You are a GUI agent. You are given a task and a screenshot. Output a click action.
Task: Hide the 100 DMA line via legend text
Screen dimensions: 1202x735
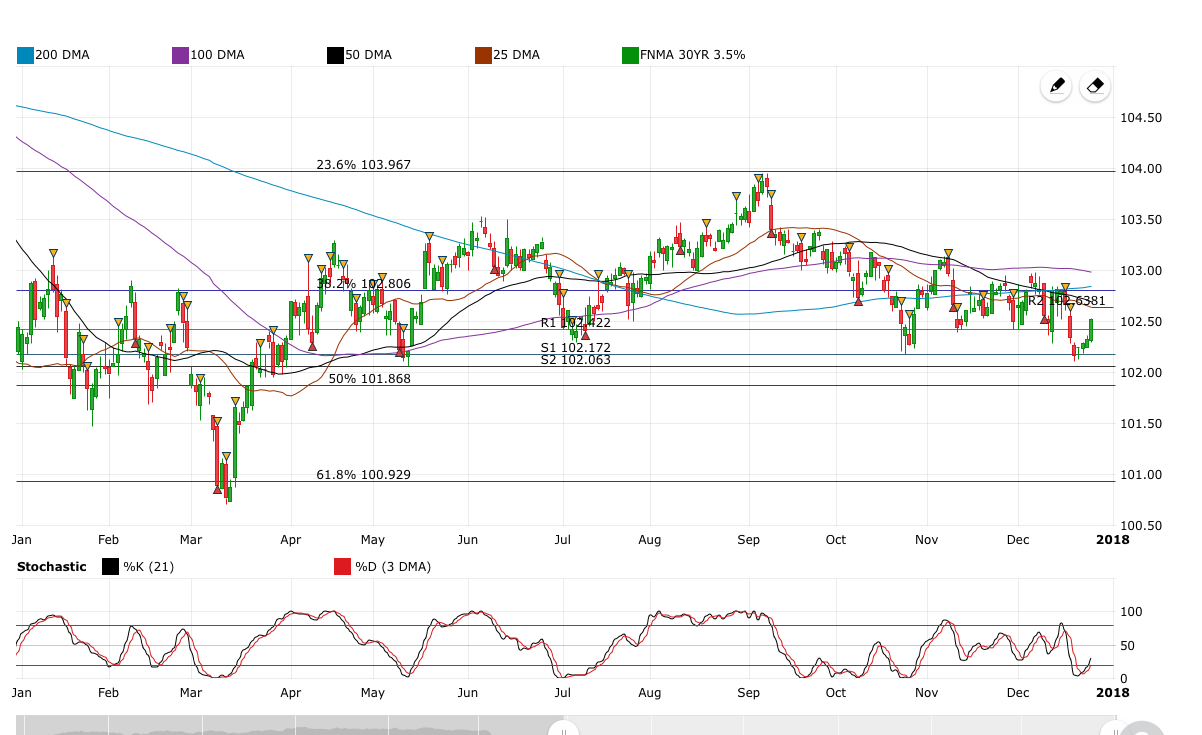[217, 55]
